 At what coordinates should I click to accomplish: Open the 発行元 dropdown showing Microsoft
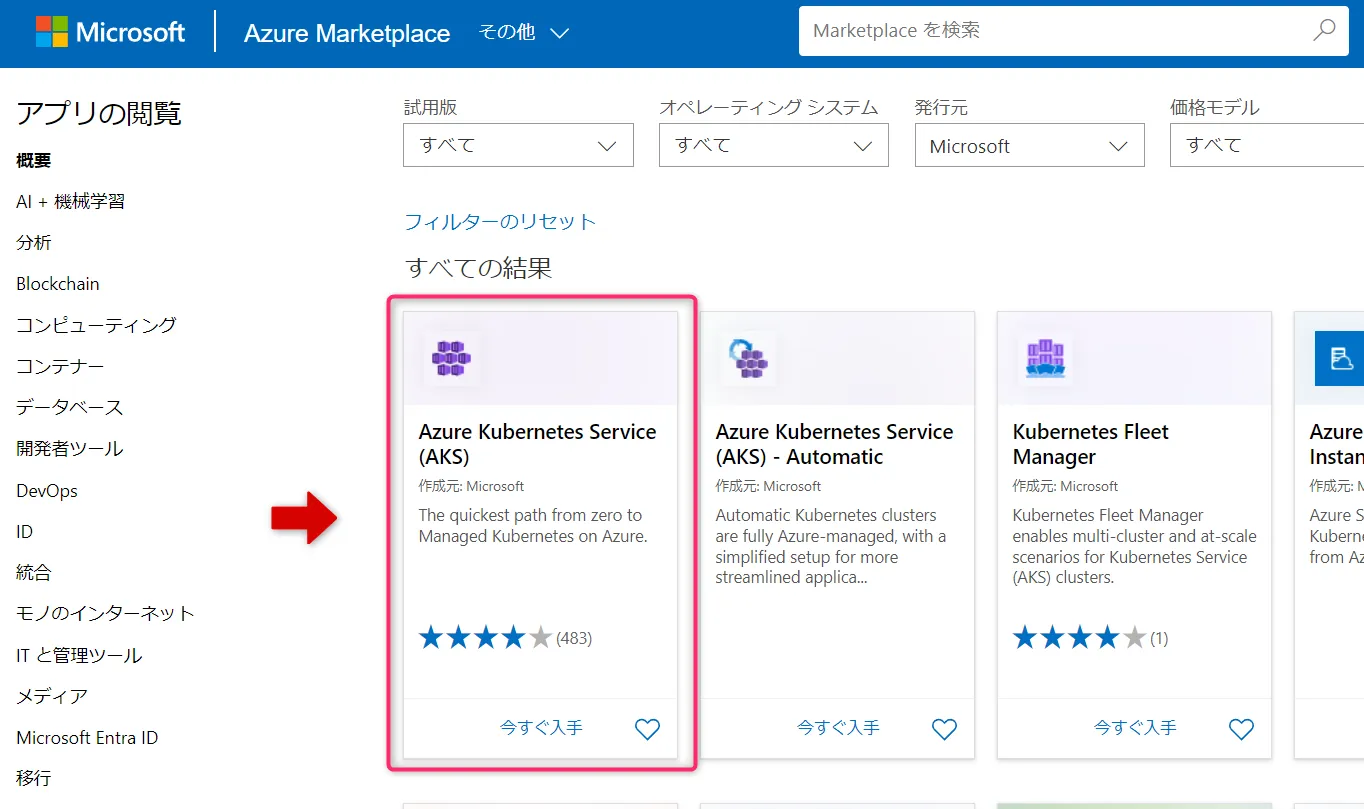[1030, 145]
